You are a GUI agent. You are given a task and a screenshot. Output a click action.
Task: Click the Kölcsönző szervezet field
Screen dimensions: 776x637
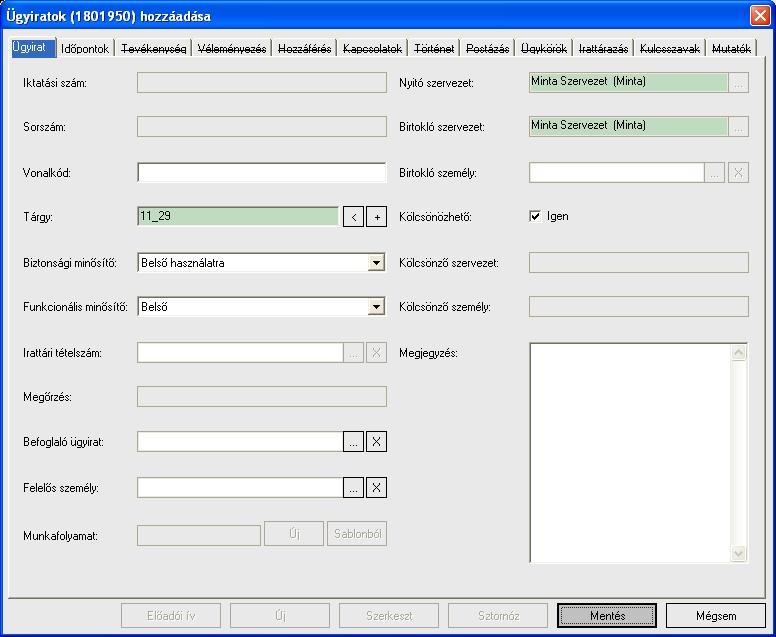click(639, 263)
